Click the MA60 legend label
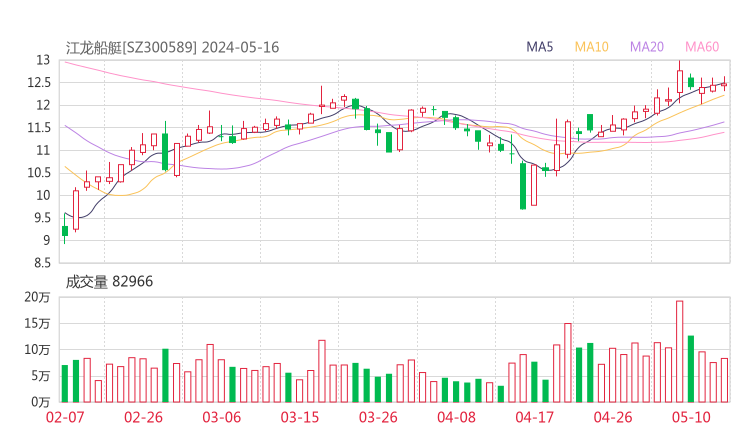 click(702, 47)
